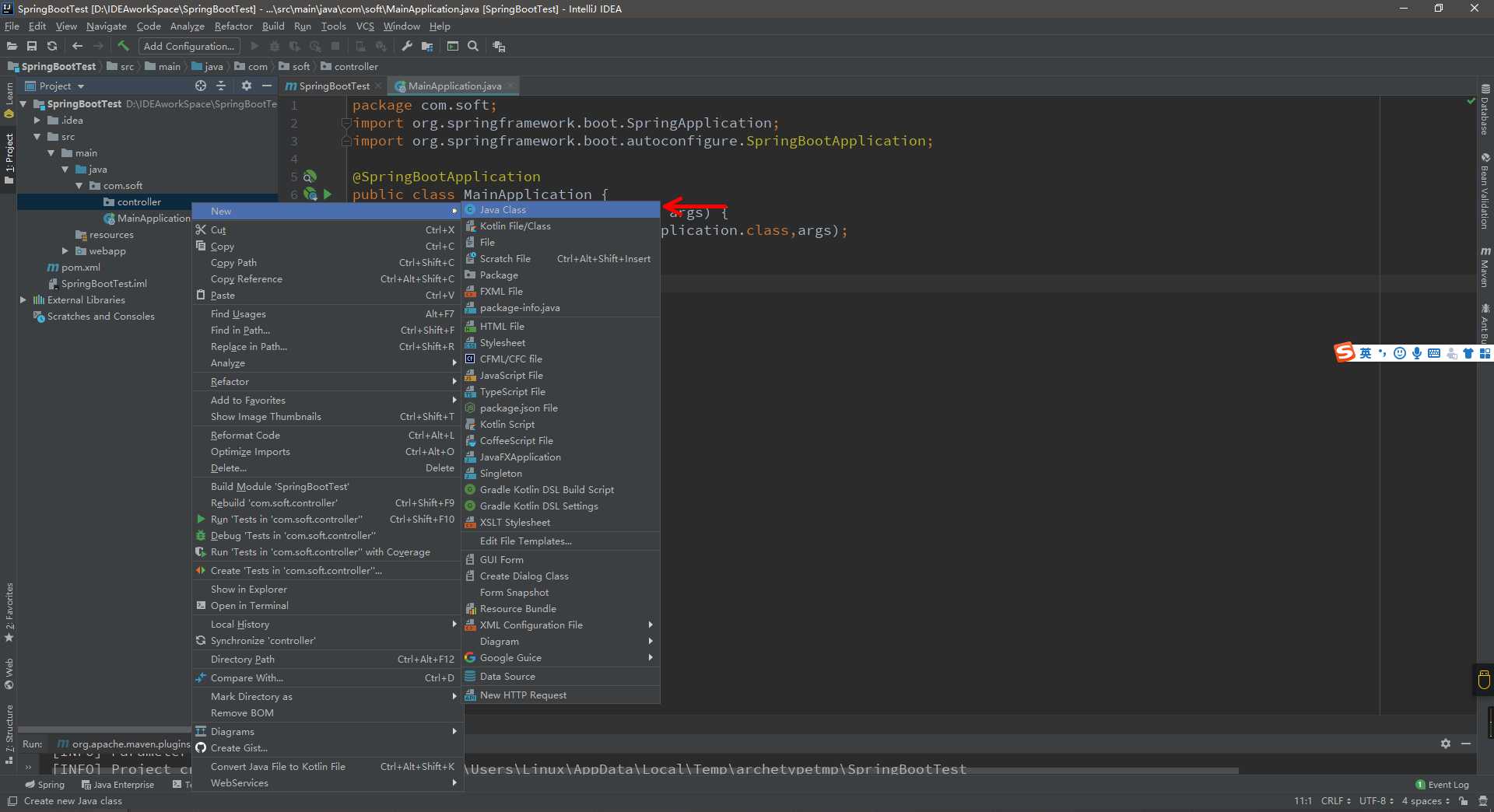The width and height of the screenshot is (1494, 812).
Task: Open XML Configuration File submenu
Action: click(x=560, y=625)
